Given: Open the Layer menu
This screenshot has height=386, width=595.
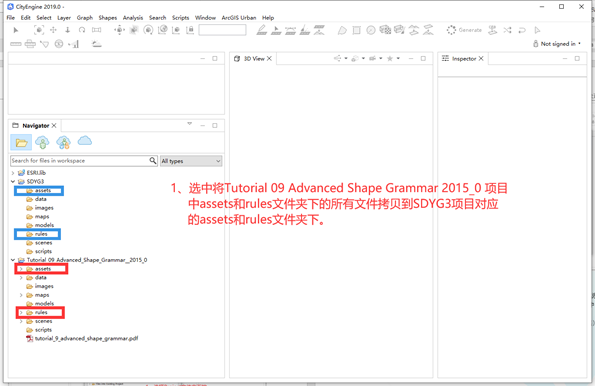Looking at the screenshot, I should coord(64,18).
